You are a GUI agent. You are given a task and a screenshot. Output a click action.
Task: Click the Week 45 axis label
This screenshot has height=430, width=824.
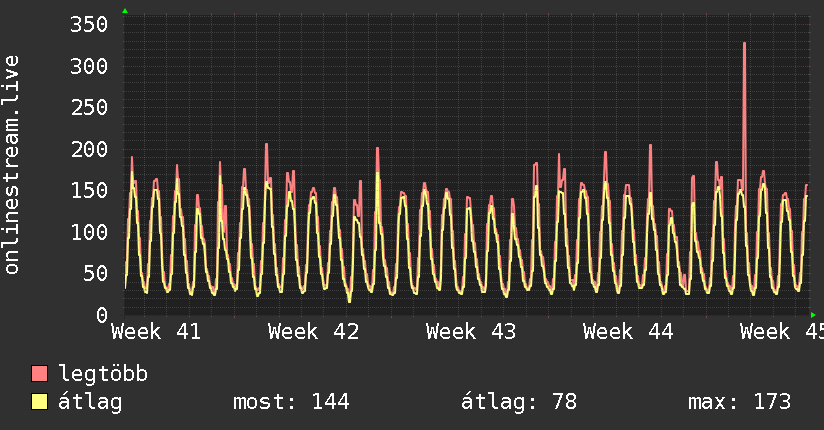click(782, 332)
